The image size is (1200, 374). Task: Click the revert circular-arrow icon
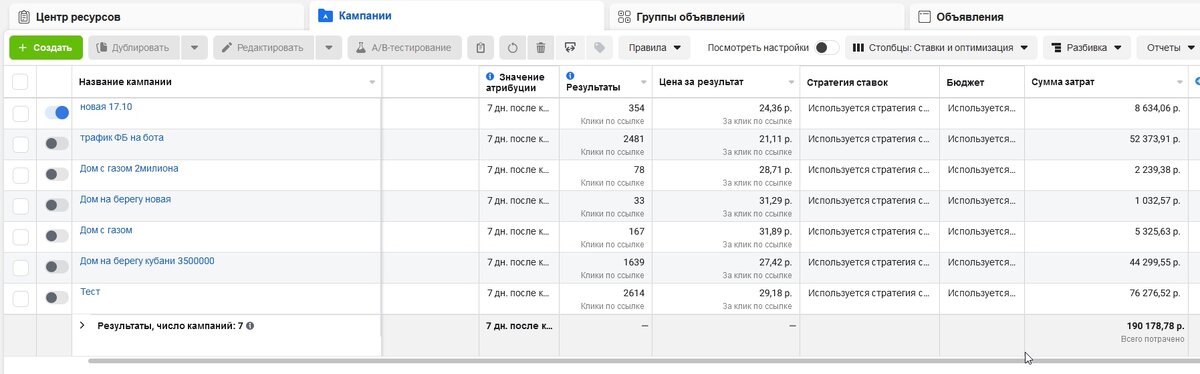[512, 47]
